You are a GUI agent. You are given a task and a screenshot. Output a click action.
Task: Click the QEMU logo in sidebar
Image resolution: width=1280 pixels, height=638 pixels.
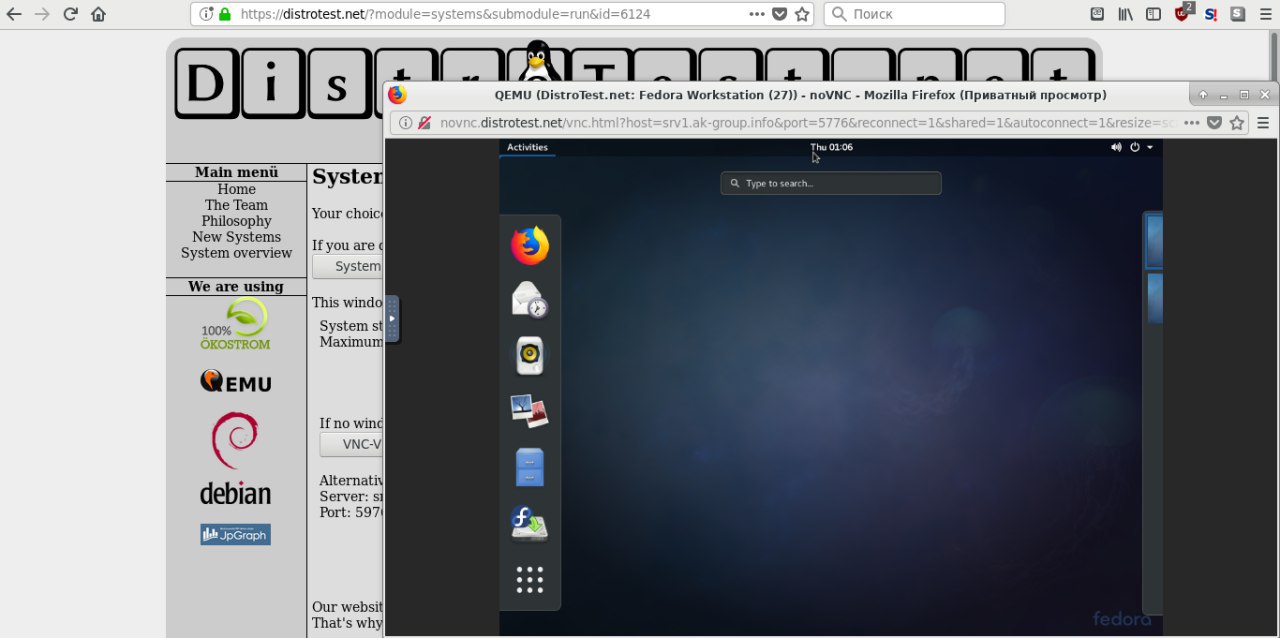[236, 381]
